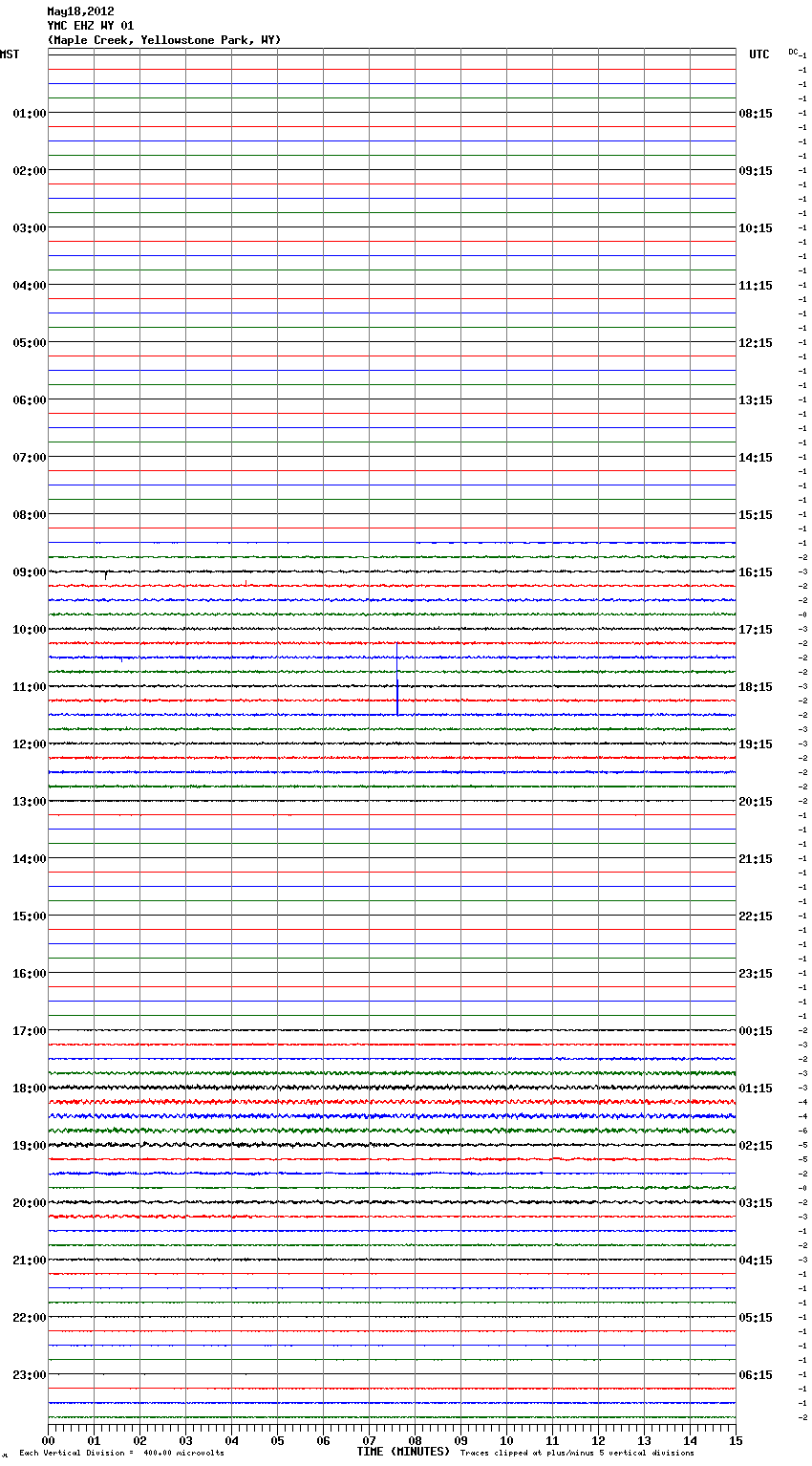812x1466 pixels.
Task: Select the 21:00 MST time label
Action: click(x=30, y=1261)
